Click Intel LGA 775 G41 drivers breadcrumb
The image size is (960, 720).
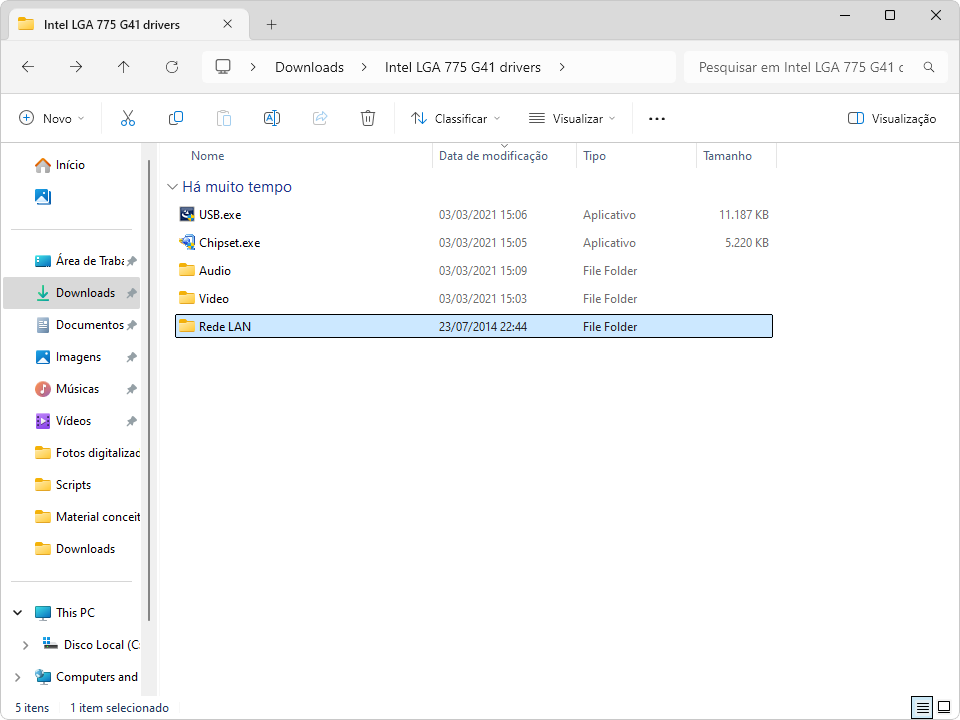coord(463,67)
